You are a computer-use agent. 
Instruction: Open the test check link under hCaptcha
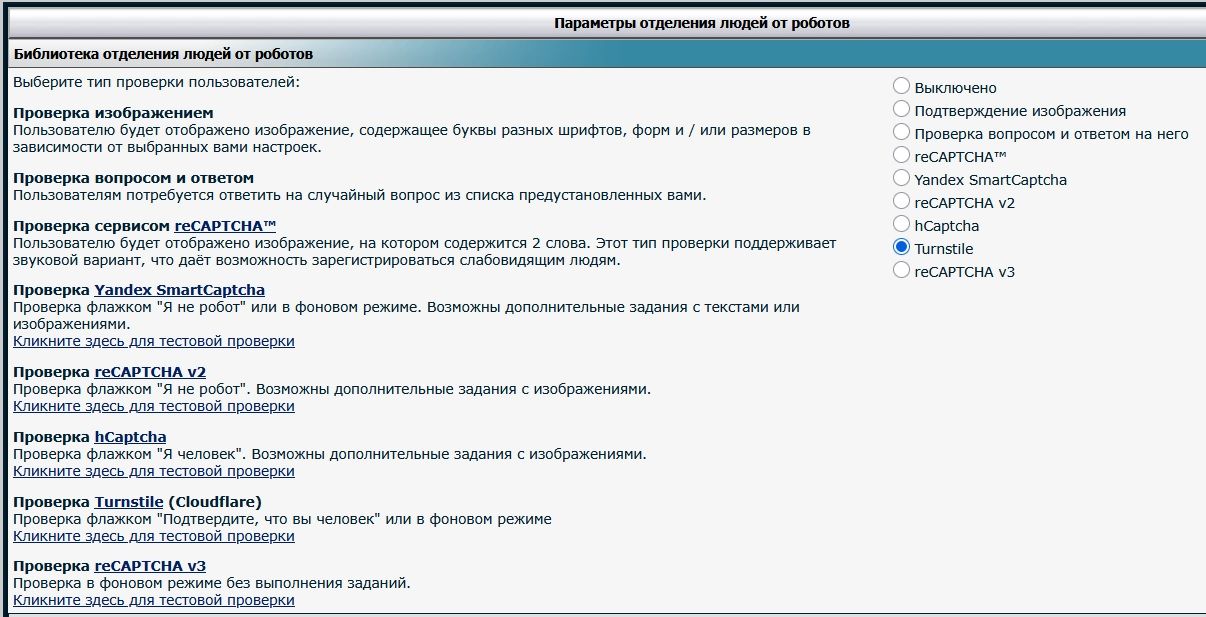153,471
